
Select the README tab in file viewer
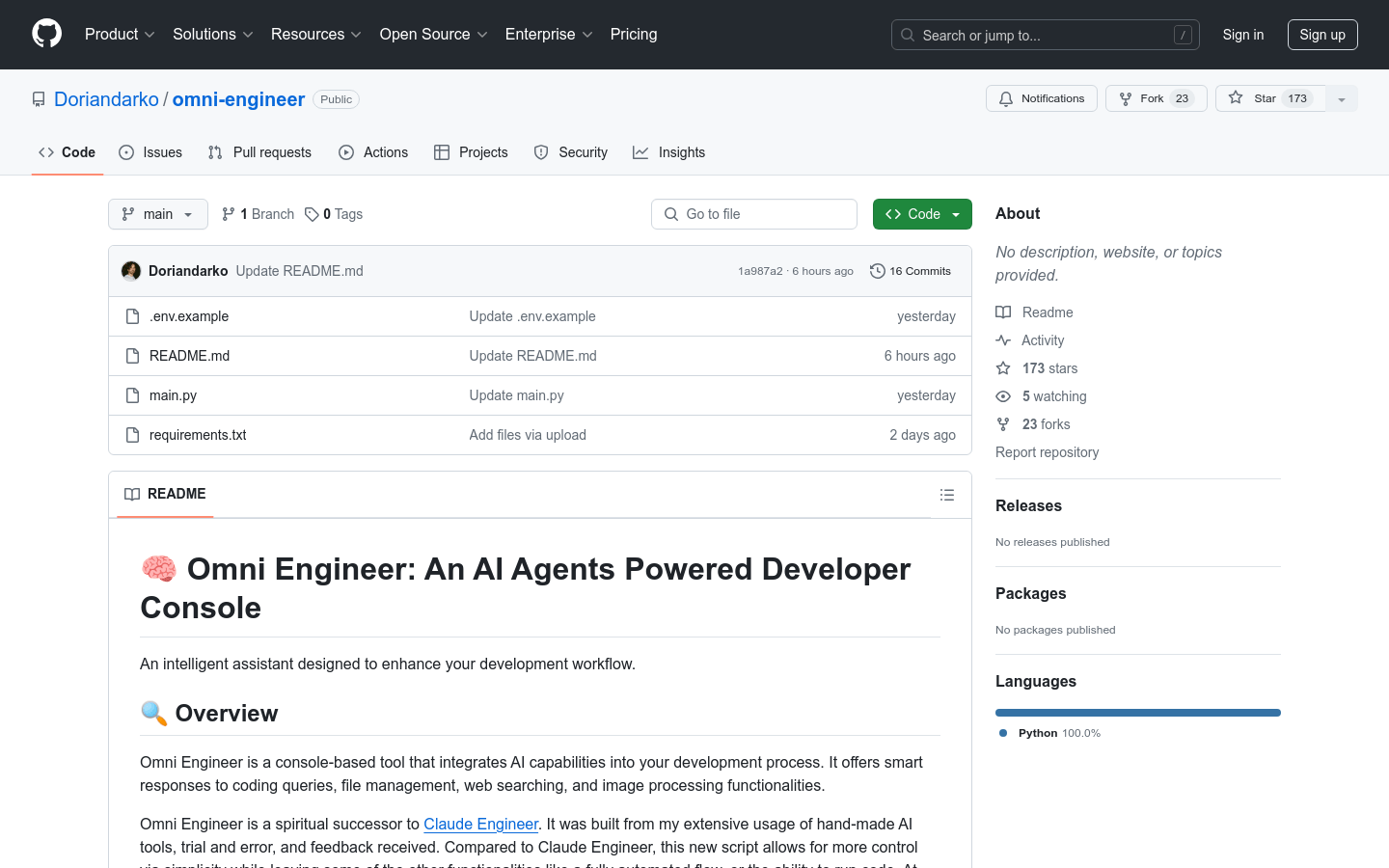(165, 494)
